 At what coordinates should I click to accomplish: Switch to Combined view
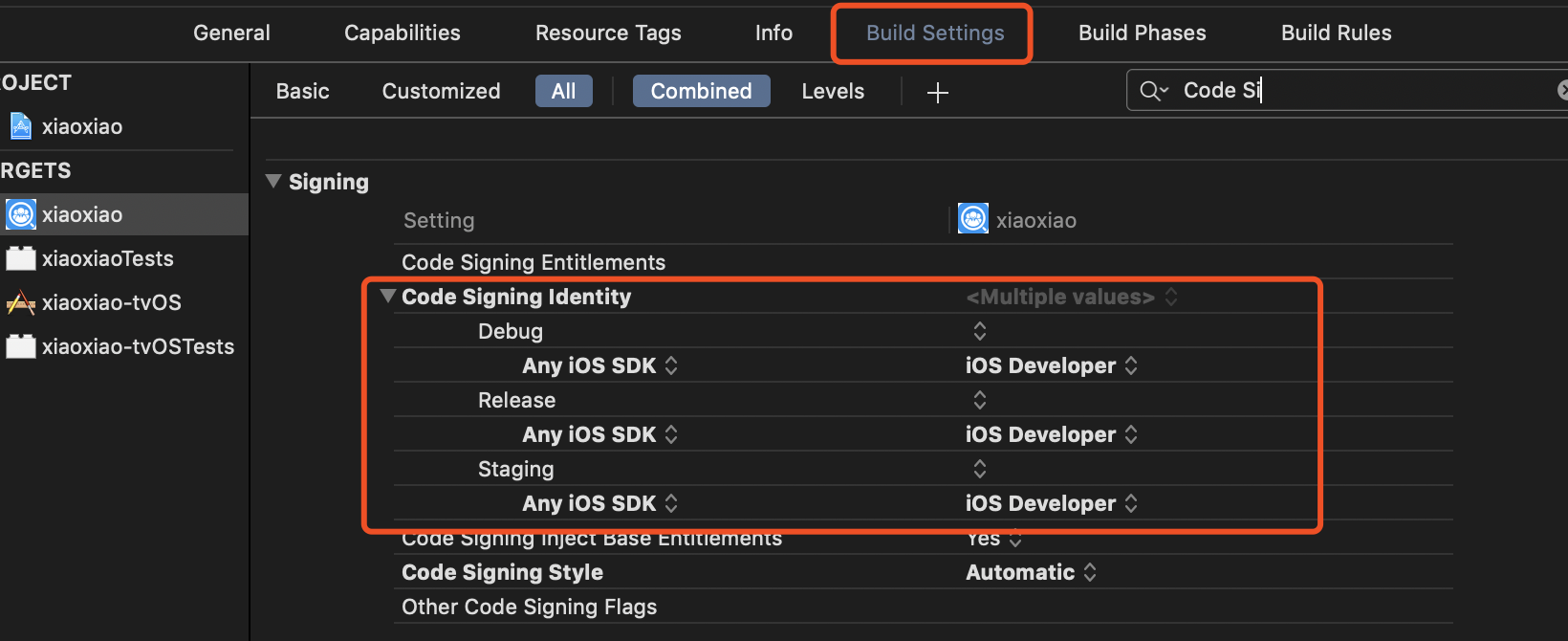pyautogui.click(x=701, y=91)
